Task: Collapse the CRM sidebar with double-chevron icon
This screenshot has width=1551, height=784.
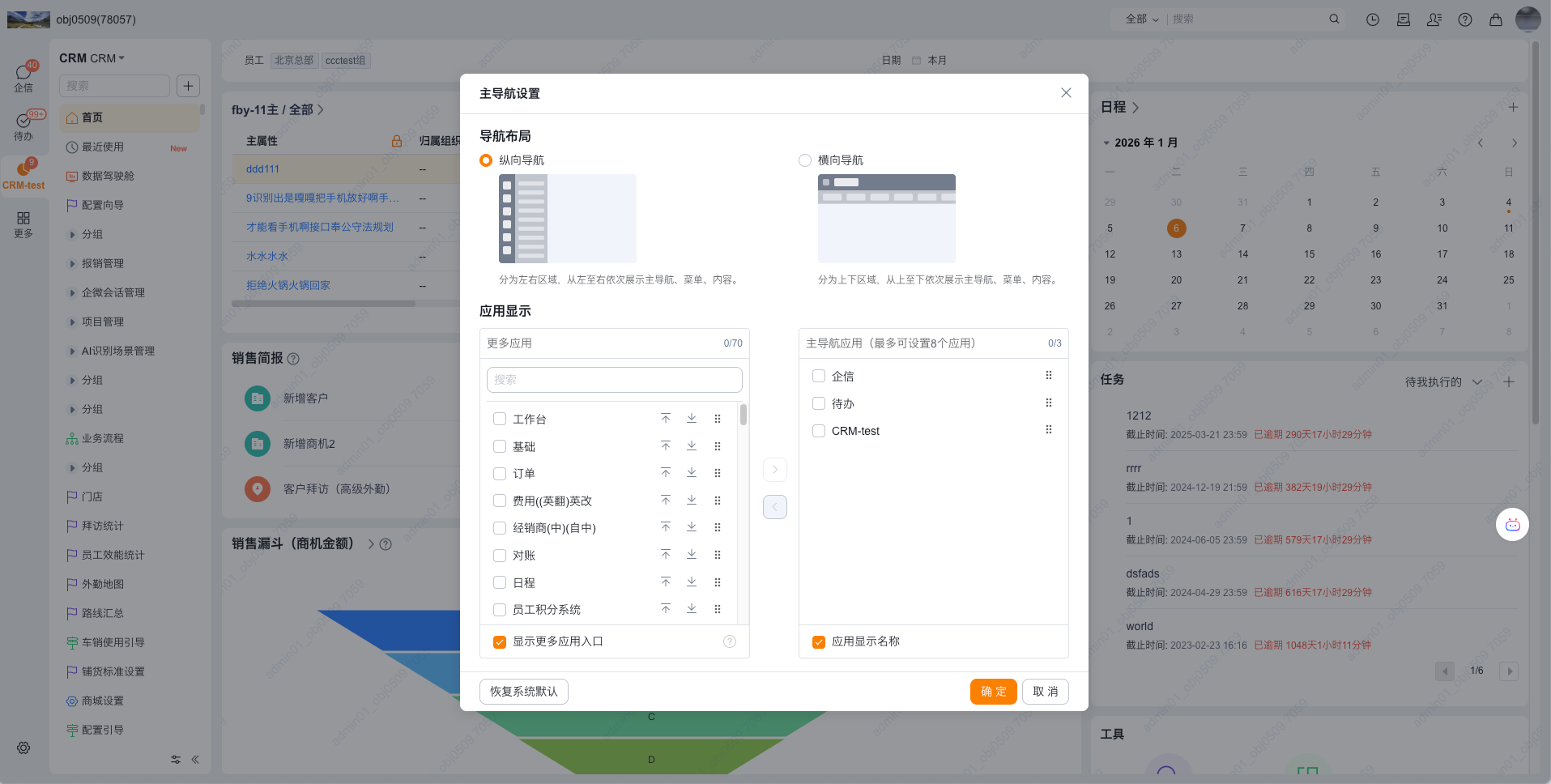Action: coord(195,760)
